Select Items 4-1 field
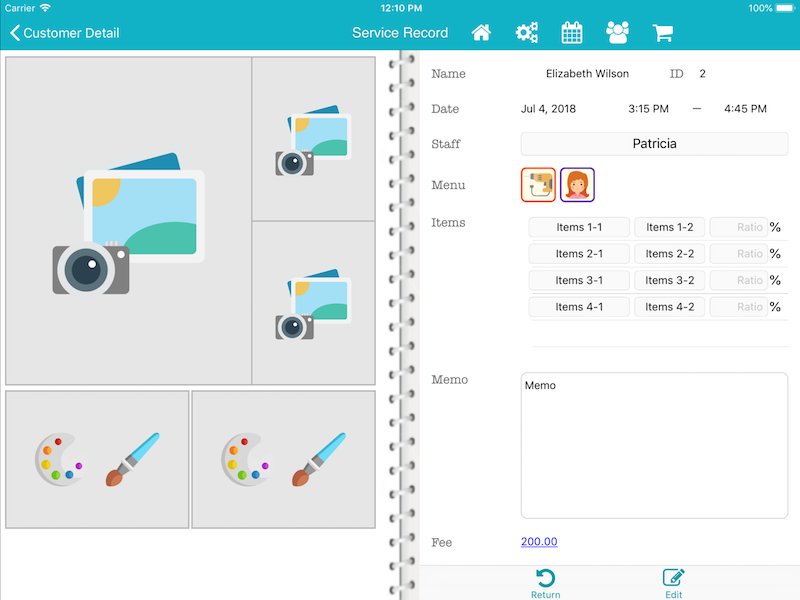Image resolution: width=800 pixels, height=600 pixels. 579,307
